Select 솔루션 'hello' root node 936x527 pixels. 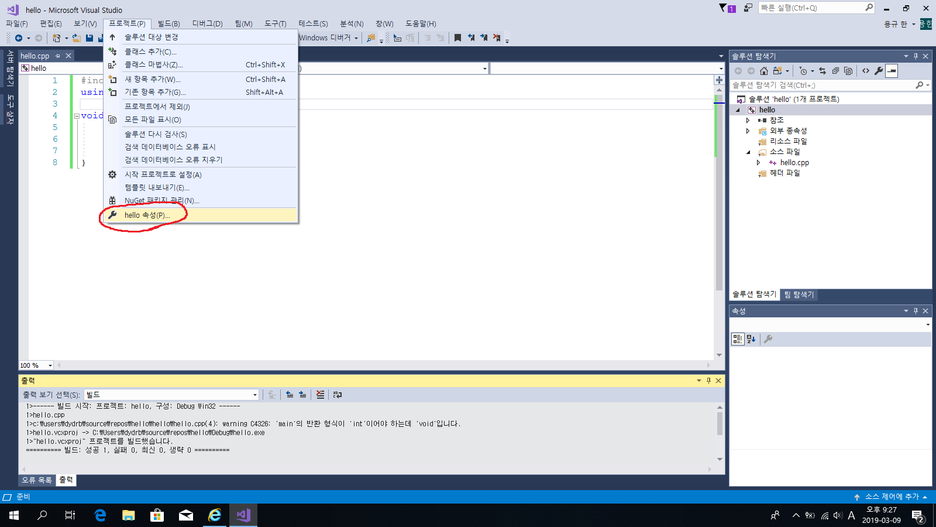tap(793, 99)
